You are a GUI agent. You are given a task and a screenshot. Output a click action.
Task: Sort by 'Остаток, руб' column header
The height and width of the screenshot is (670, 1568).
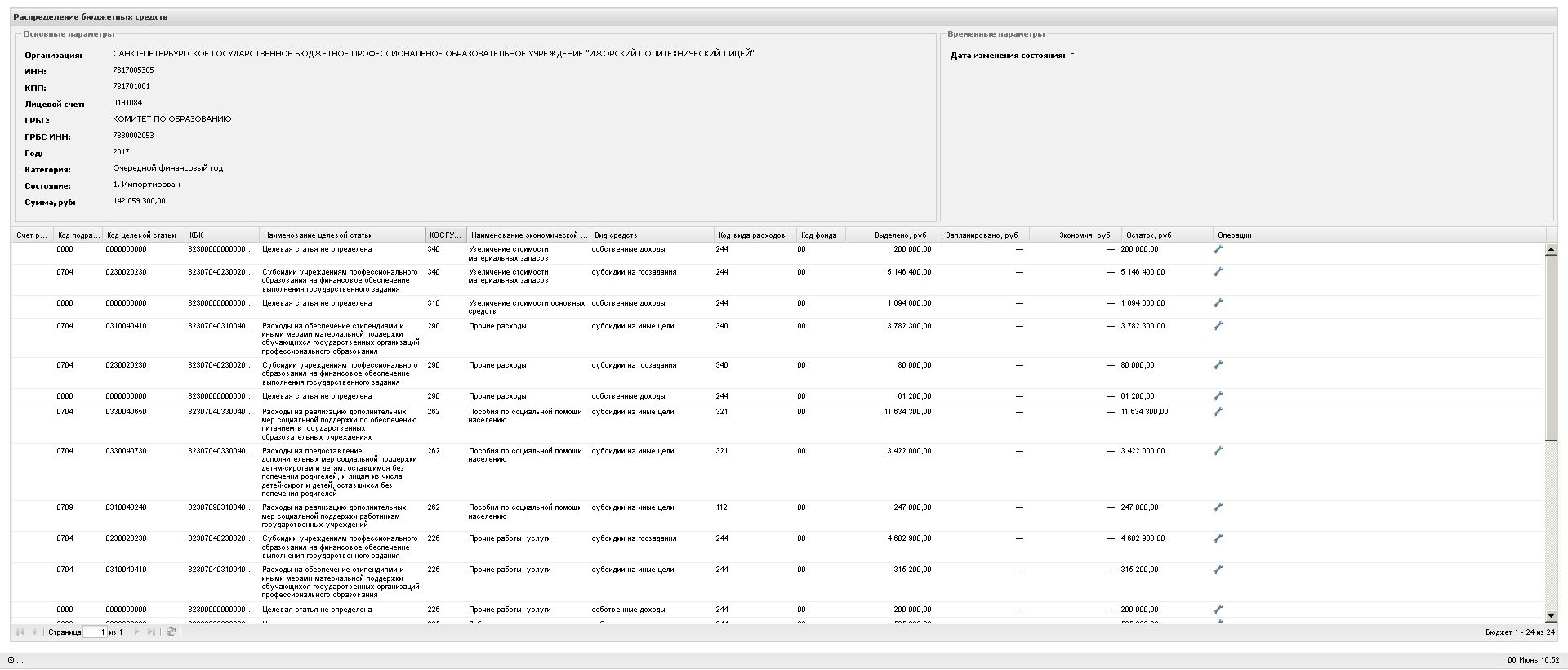coord(1166,235)
